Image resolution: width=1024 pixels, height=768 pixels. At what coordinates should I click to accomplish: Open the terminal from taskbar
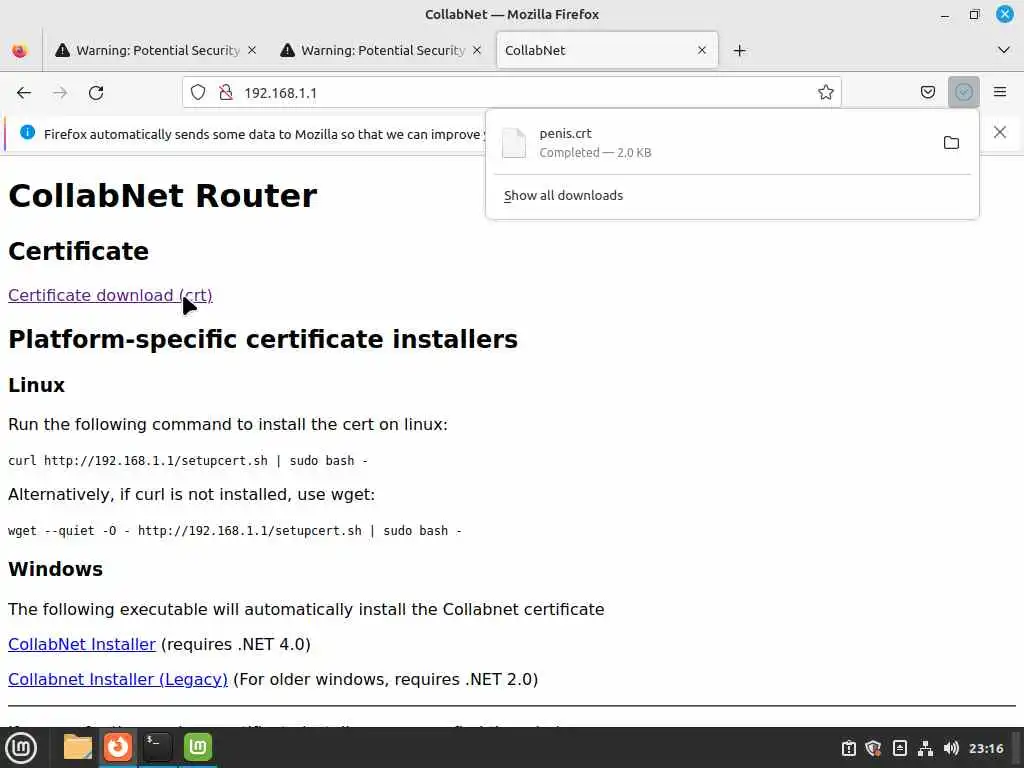pos(157,747)
